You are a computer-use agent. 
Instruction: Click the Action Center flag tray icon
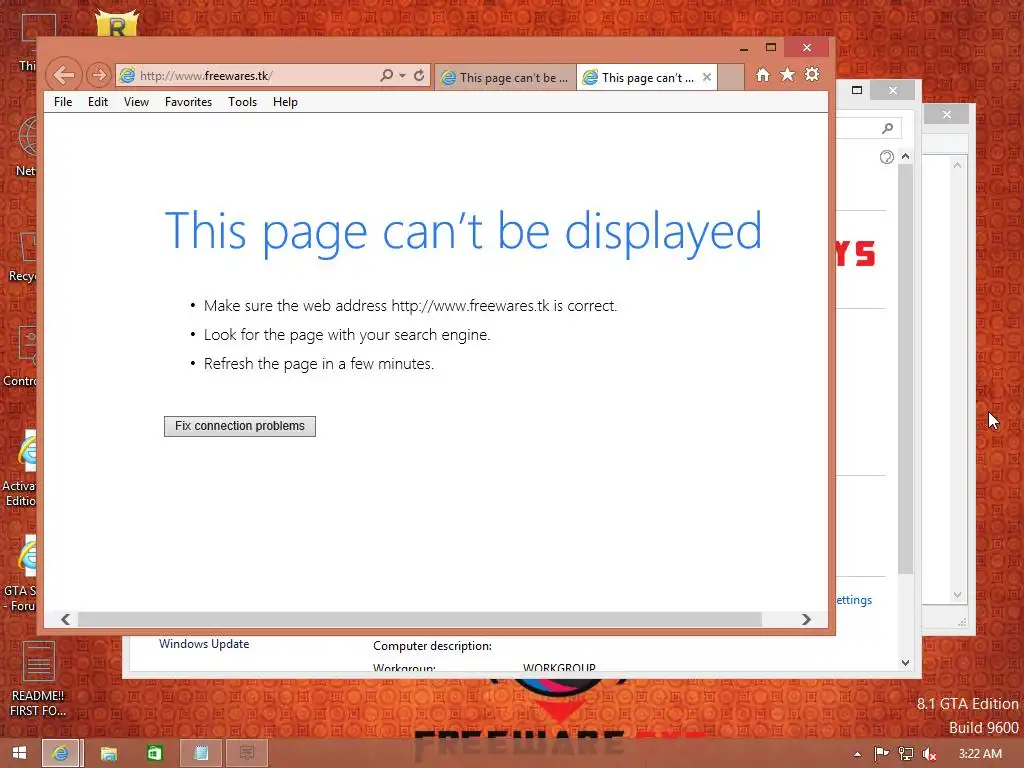881,754
